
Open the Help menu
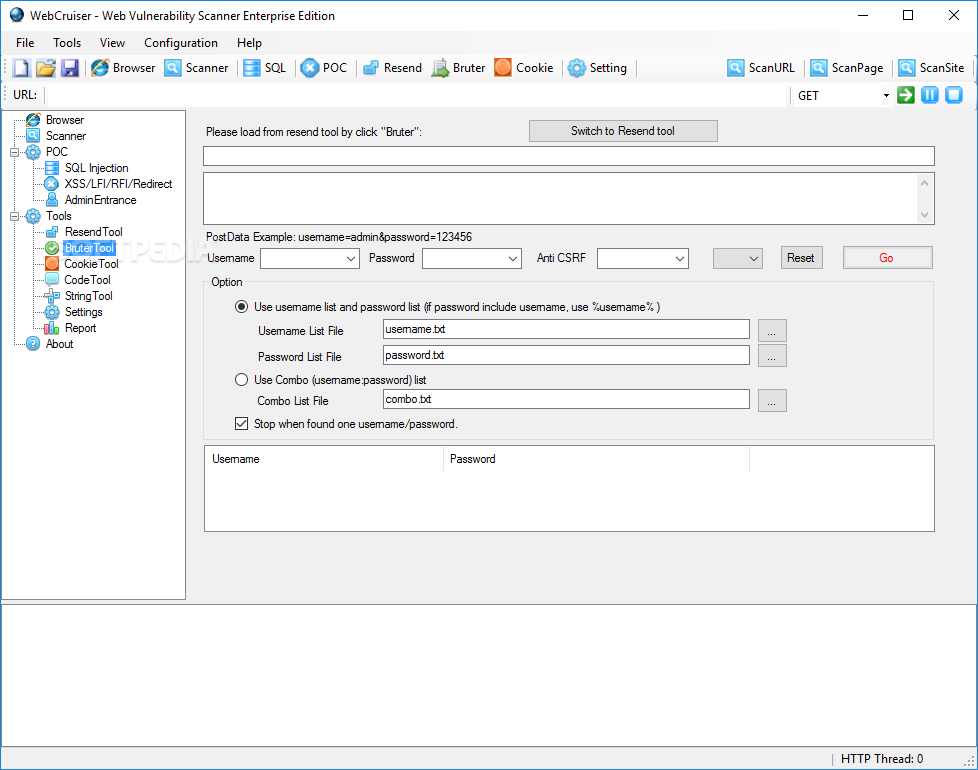coord(249,43)
